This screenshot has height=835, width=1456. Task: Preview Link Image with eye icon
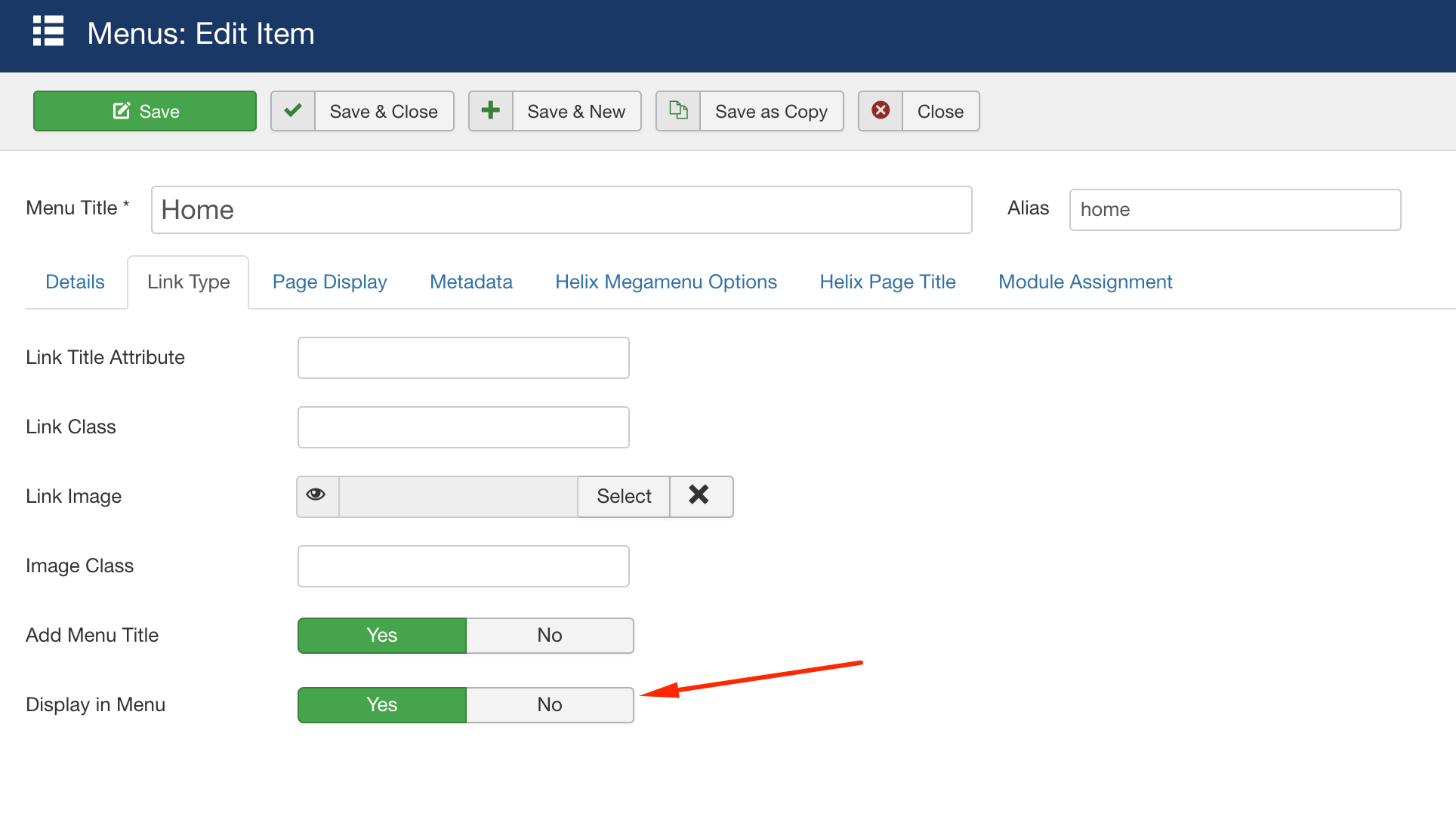click(x=316, y=495)
